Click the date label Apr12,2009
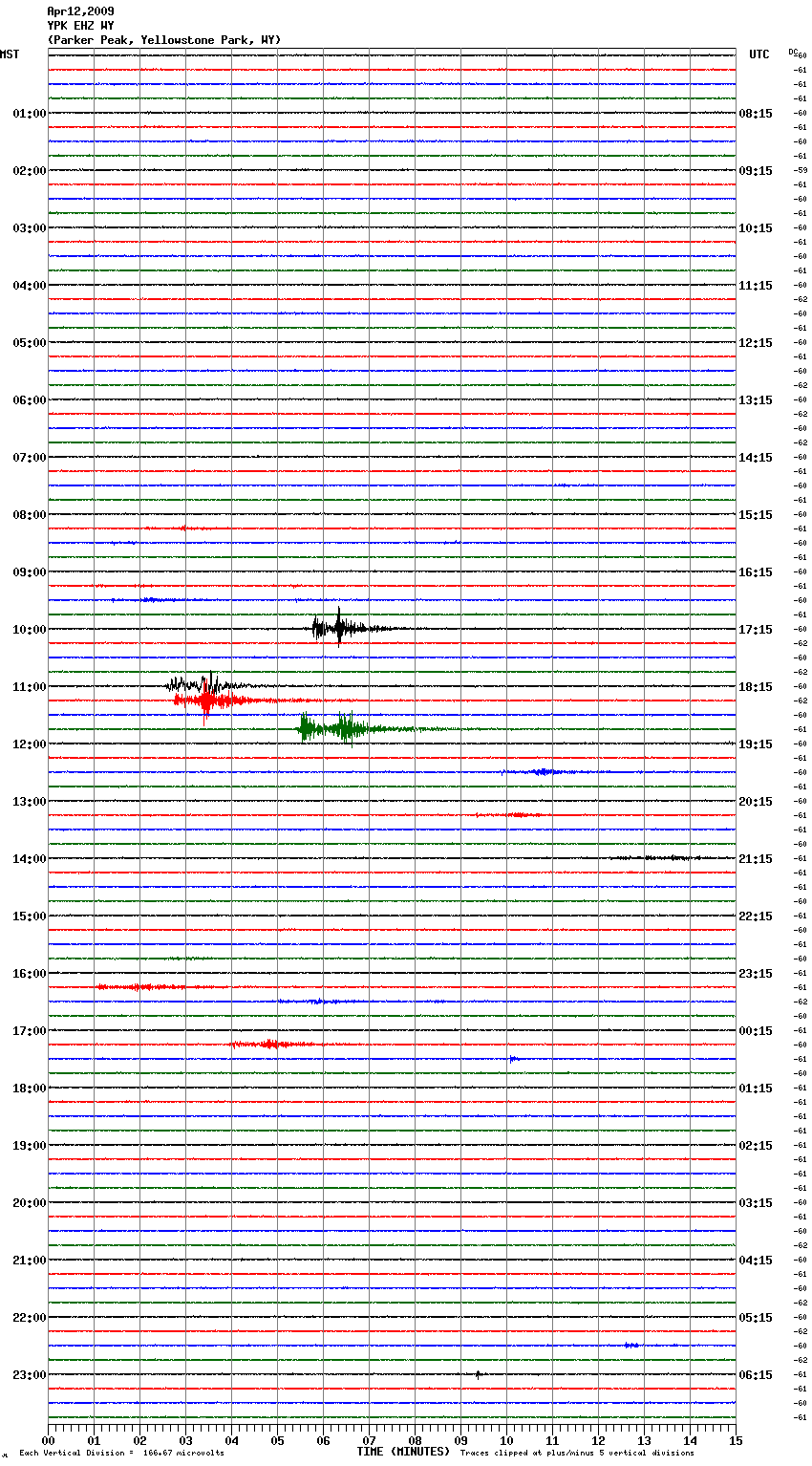Screen dimensions: 812x1466 [x=80, y=11]
